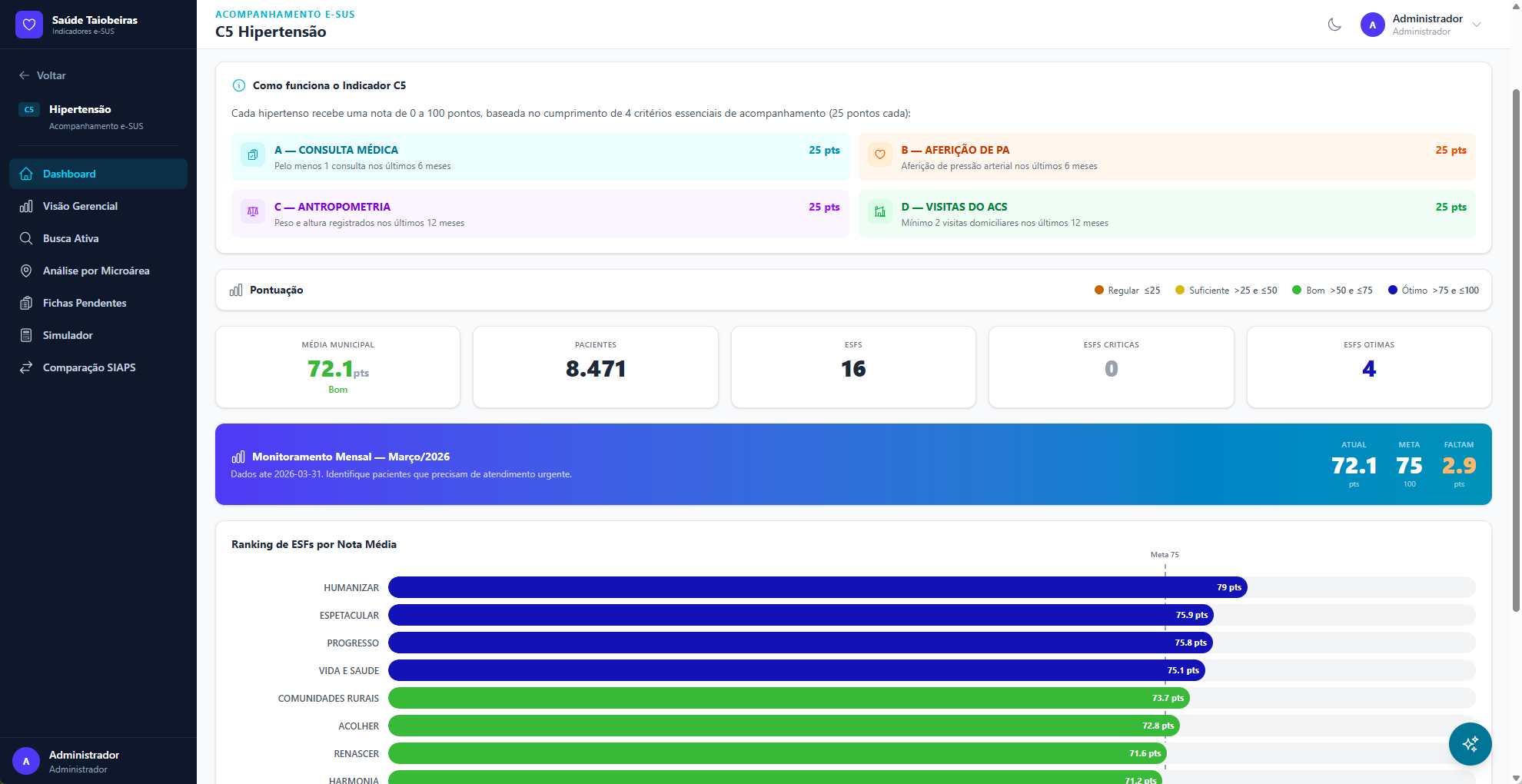Open the Administrador account dropdown chevron

1477,25
